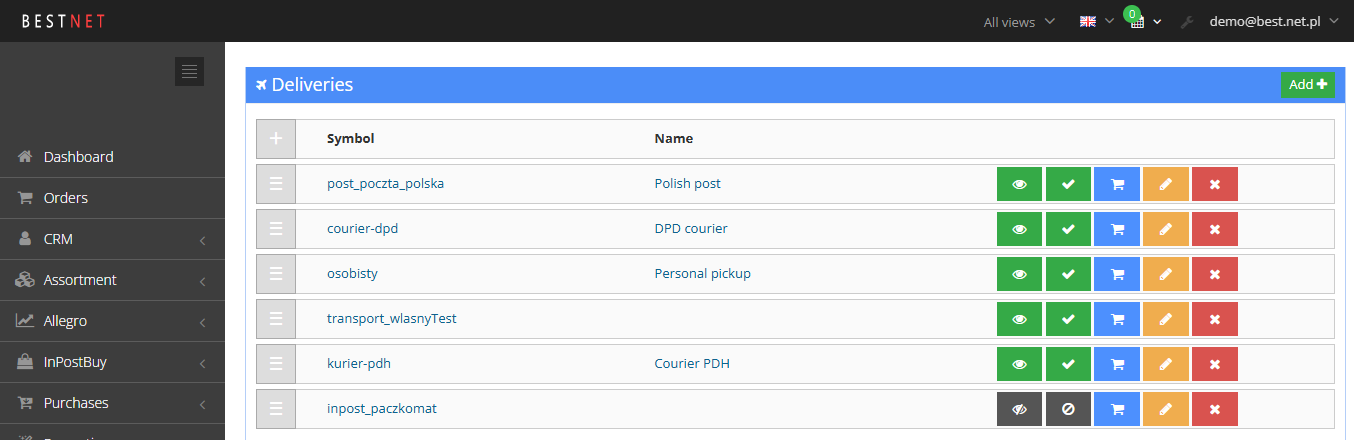Add a new delivery

(1308, 85)
